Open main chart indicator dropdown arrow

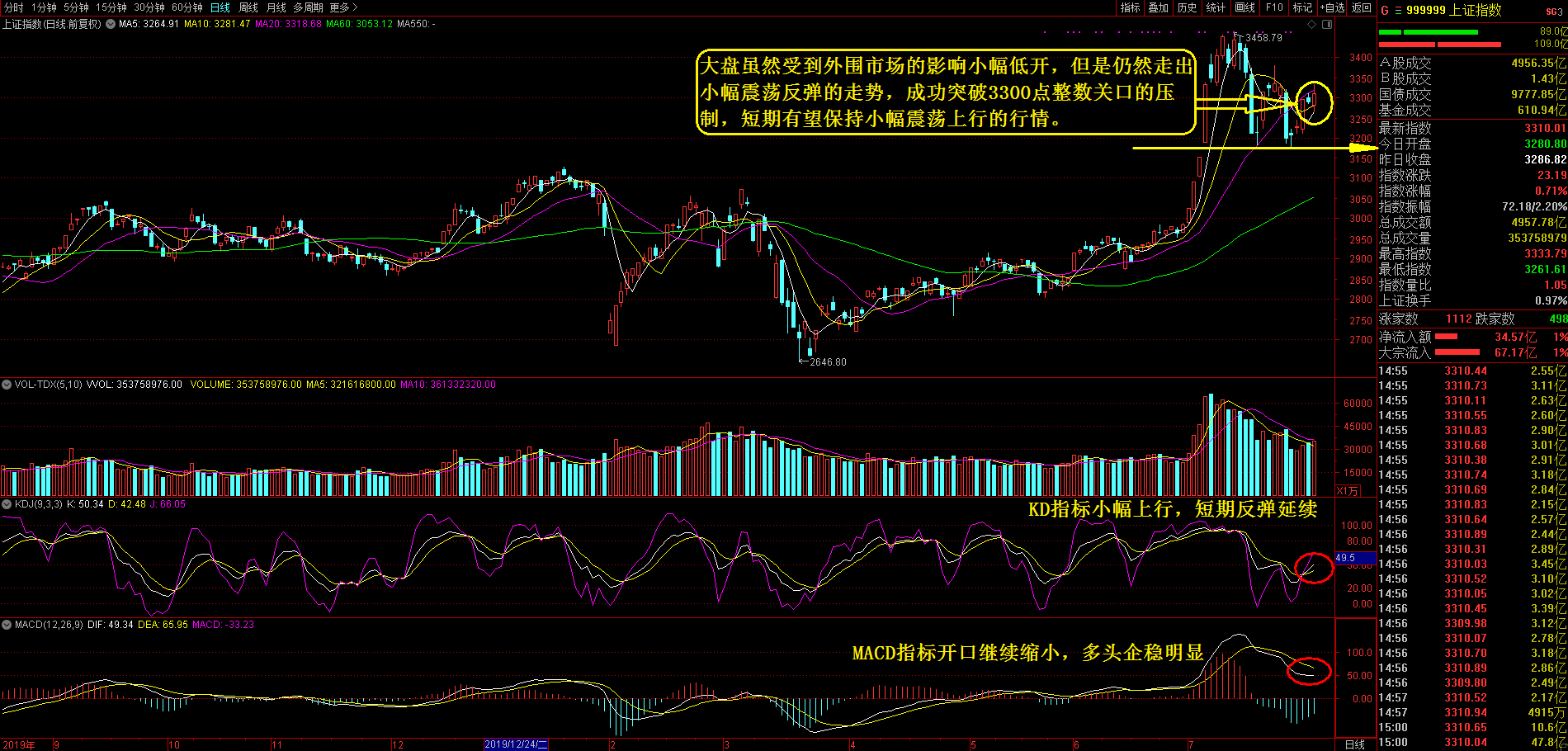point(111,24)
